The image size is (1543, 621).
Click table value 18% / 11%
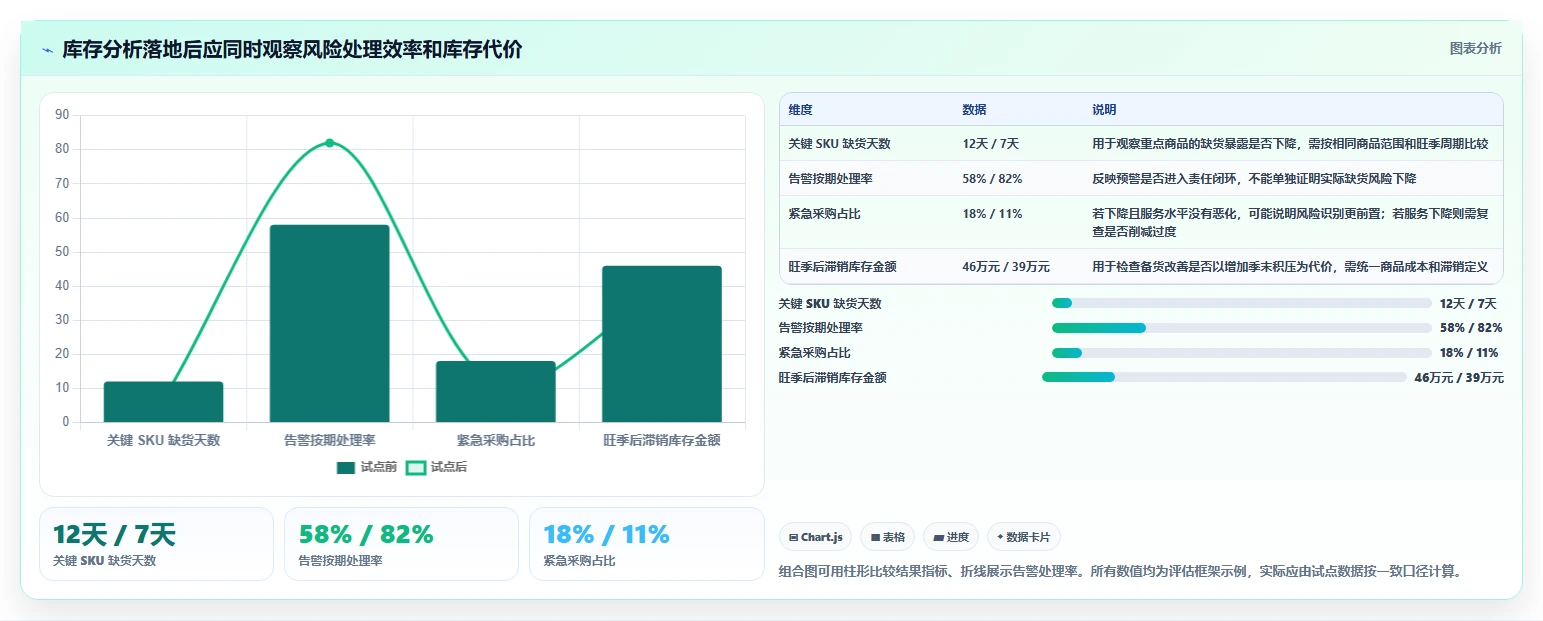[992, 214]
